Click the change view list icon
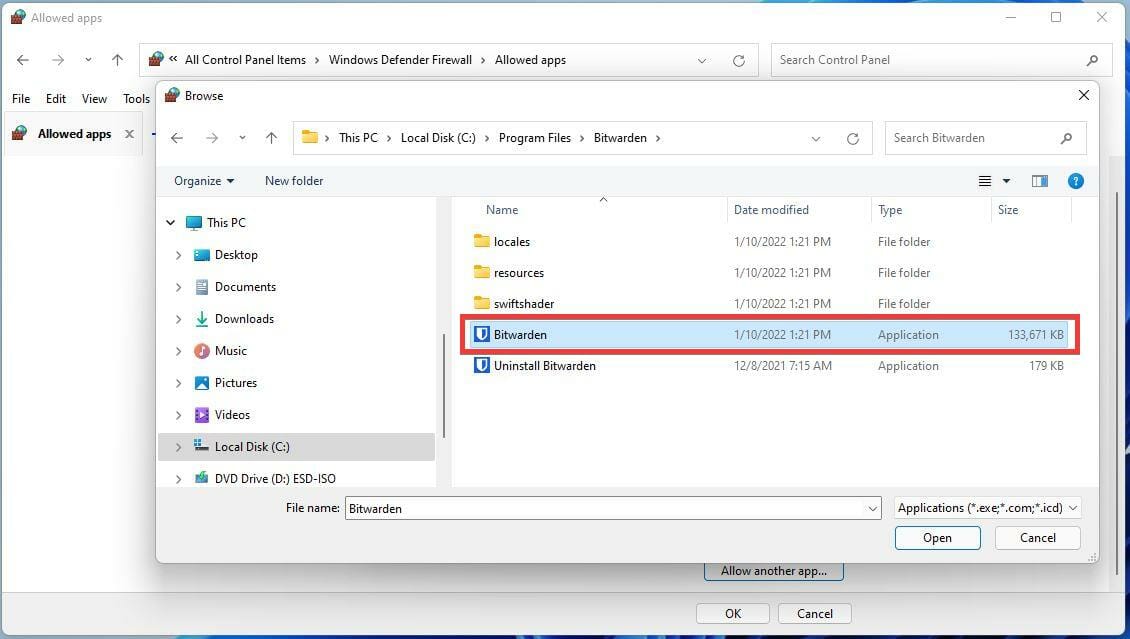The image size is (1130, 639). pyautogui.click(x=984, y=181)
